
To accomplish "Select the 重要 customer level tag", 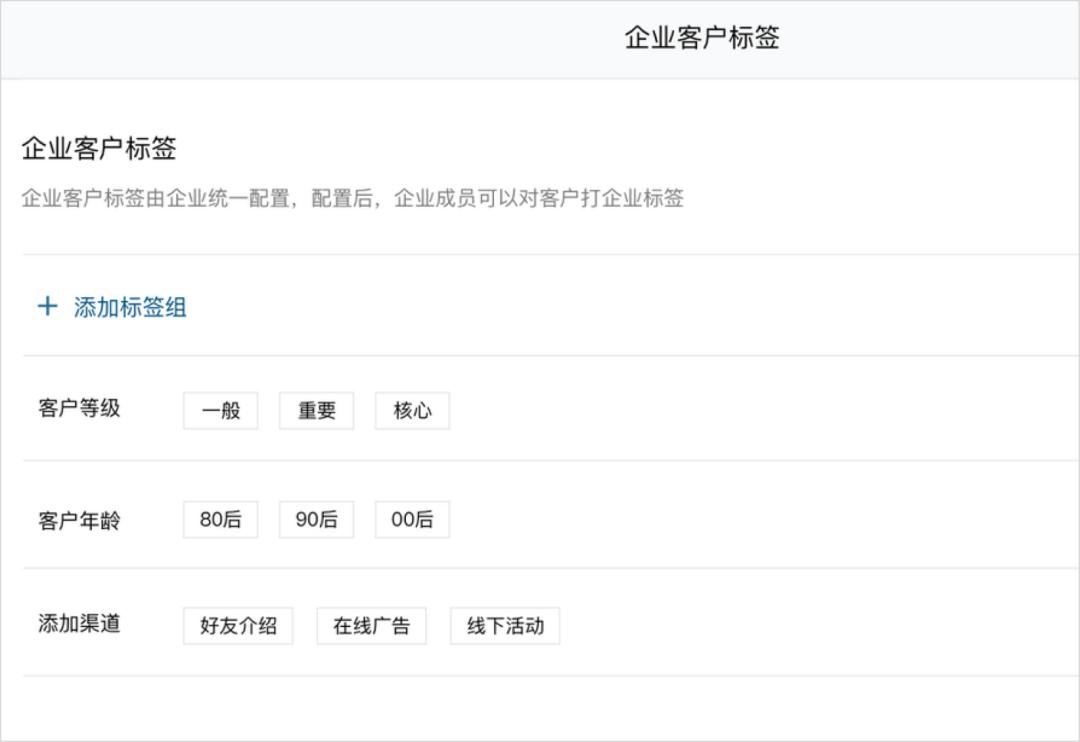I will pyautogui.click(x=316, y=410).
